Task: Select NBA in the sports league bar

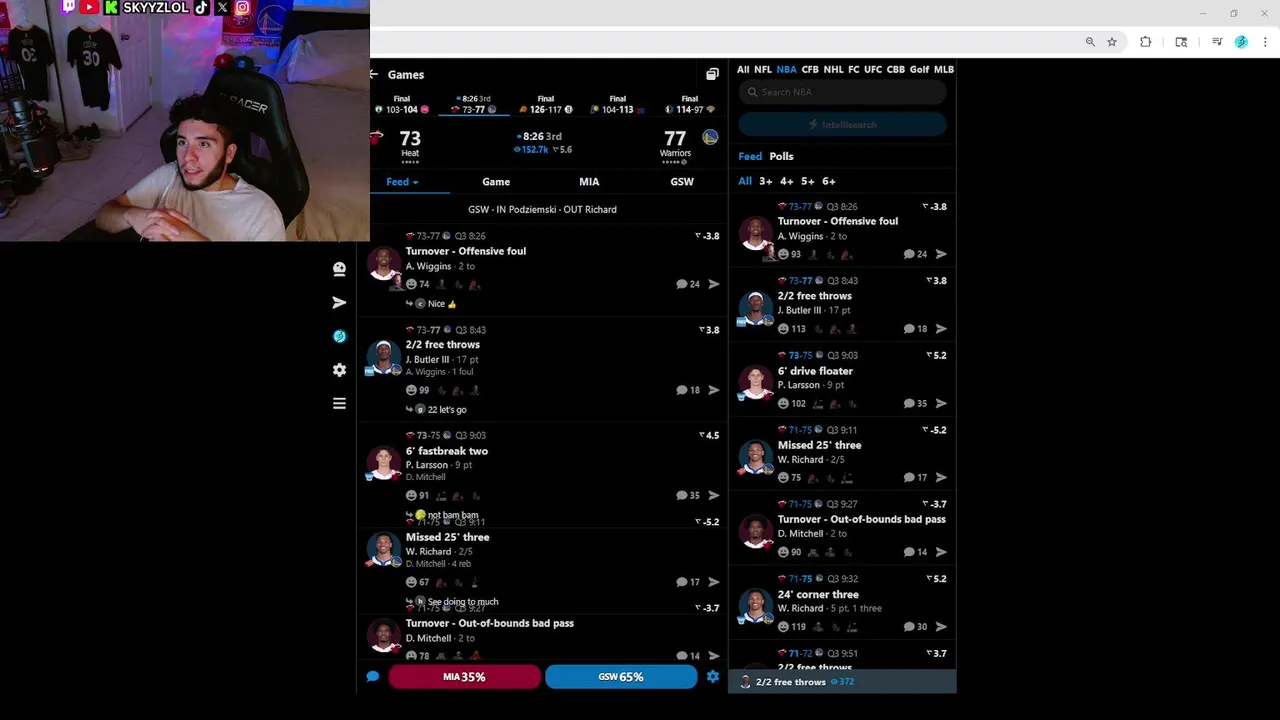Action: [786, 70]
